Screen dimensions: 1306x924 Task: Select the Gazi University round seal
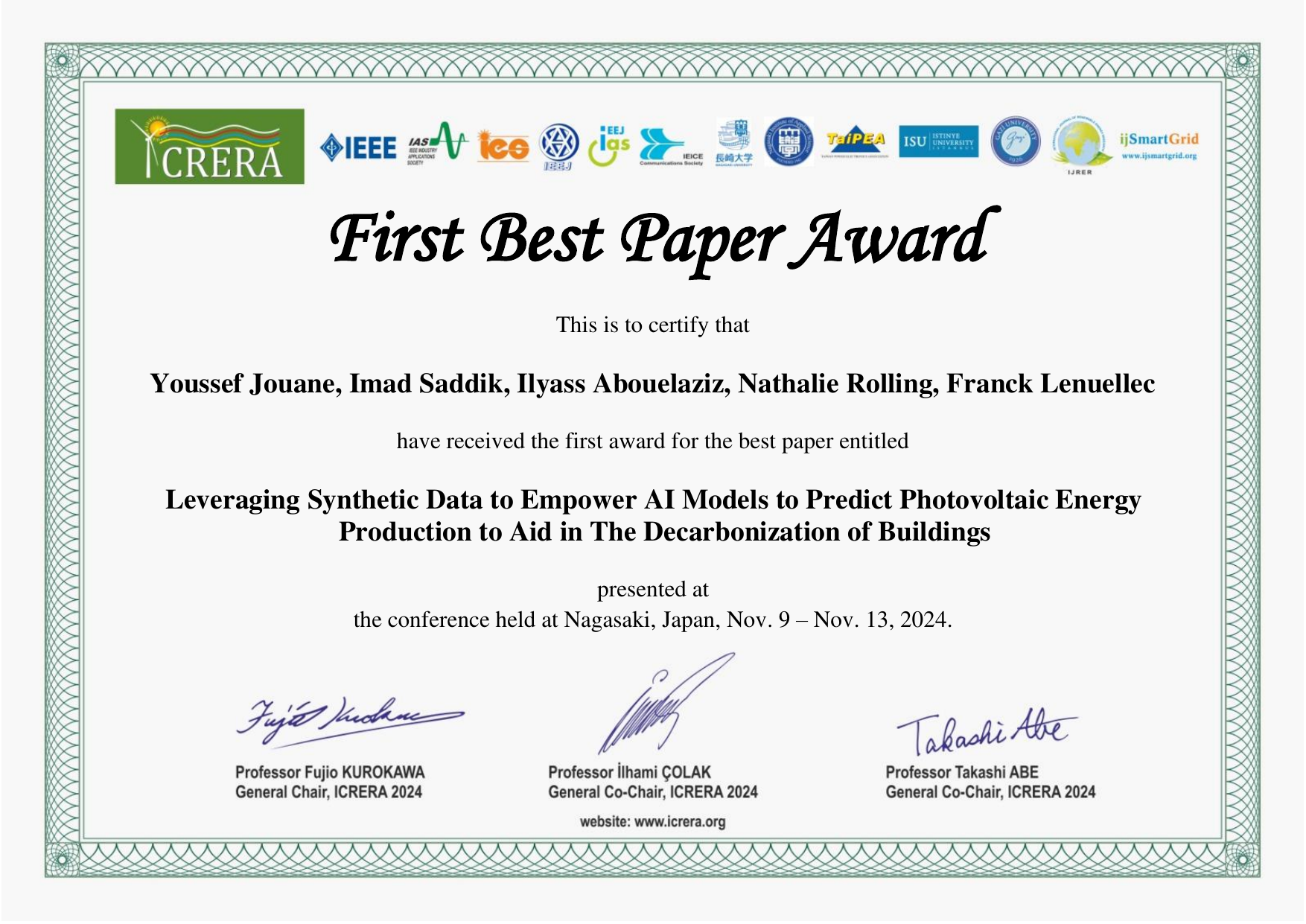(x=1016, y=141)
